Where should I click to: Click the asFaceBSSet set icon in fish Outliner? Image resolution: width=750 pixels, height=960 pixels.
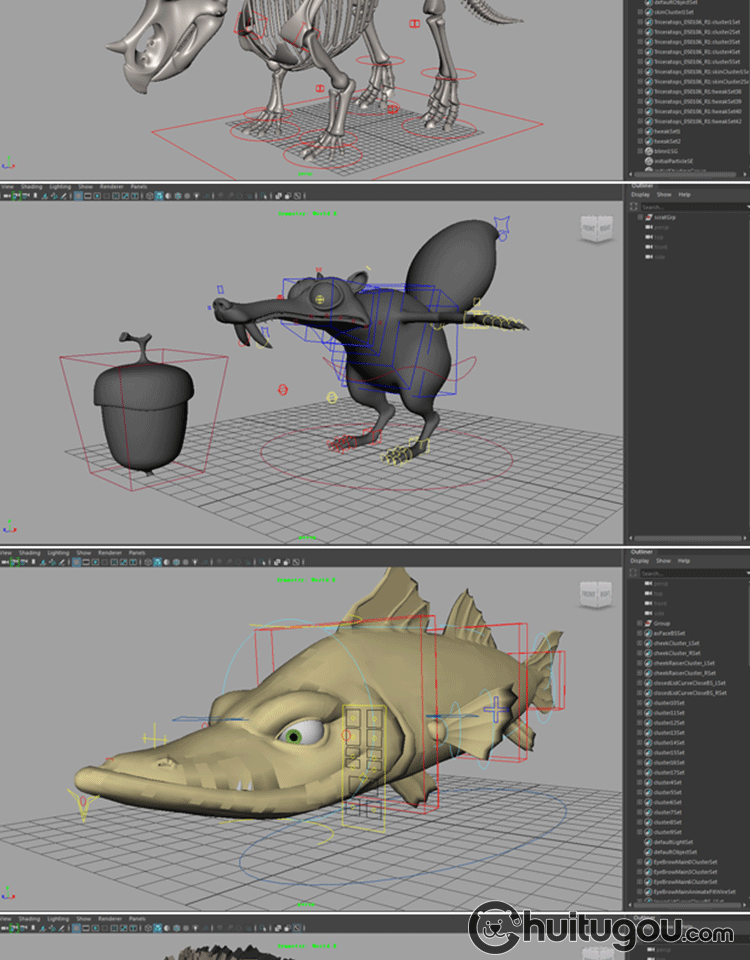(648, 633)
